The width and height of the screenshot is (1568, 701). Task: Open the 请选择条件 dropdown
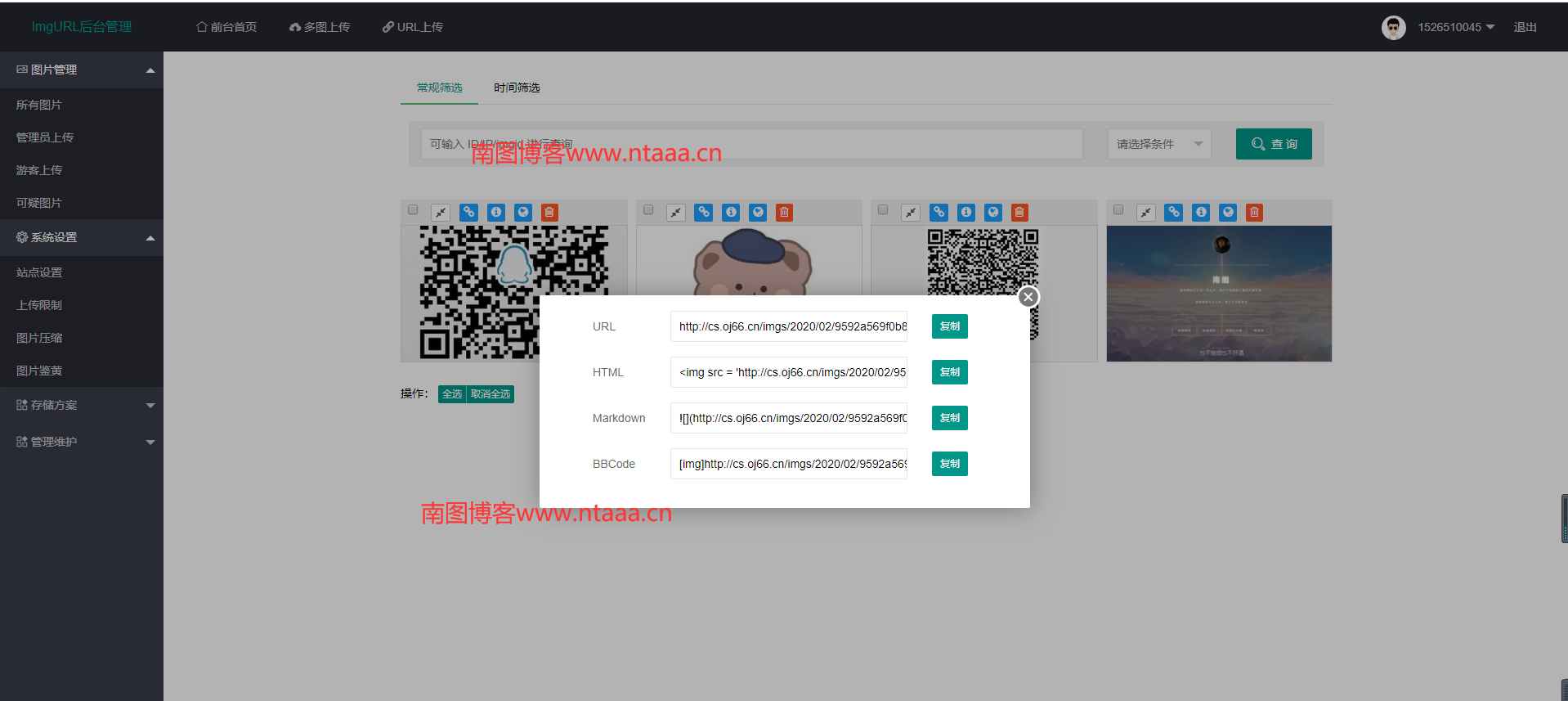pyautogui.click(x=1158, y=144)
